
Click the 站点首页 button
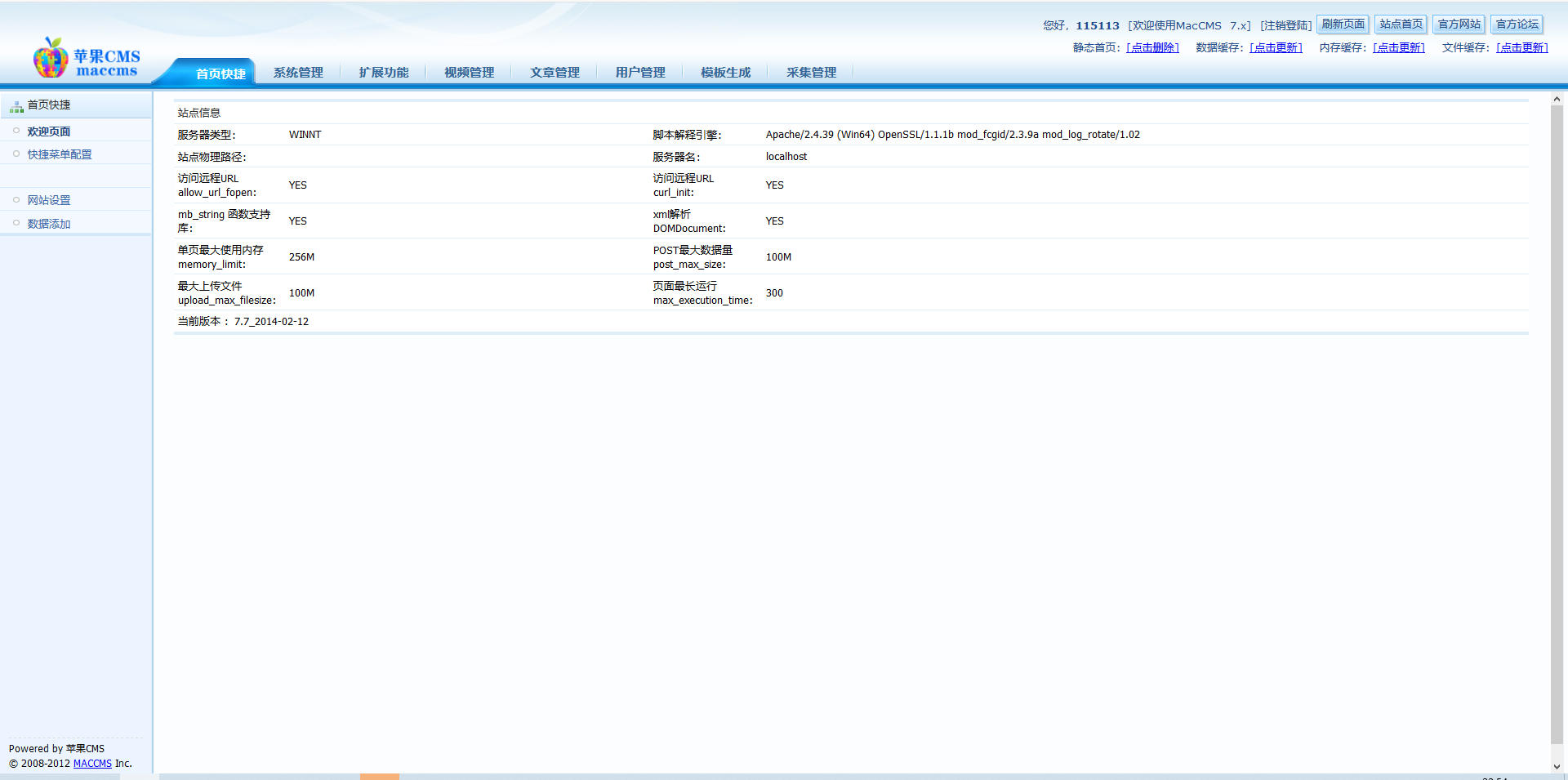pos(1401,25)
